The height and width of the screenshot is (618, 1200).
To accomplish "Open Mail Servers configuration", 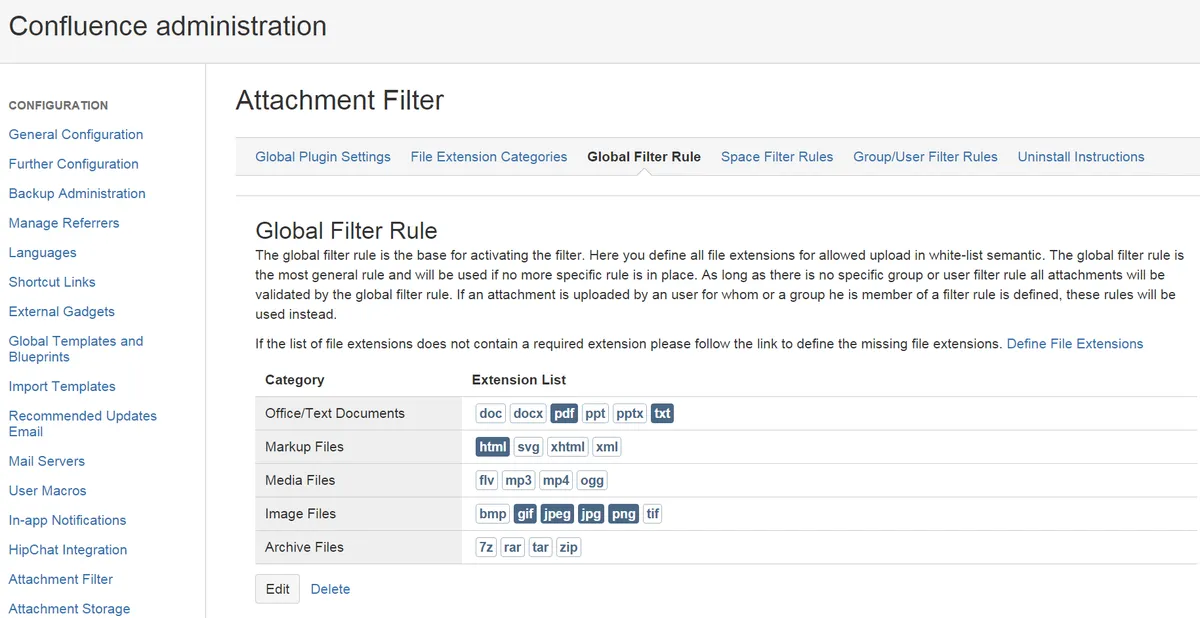I will coord(47,461).
